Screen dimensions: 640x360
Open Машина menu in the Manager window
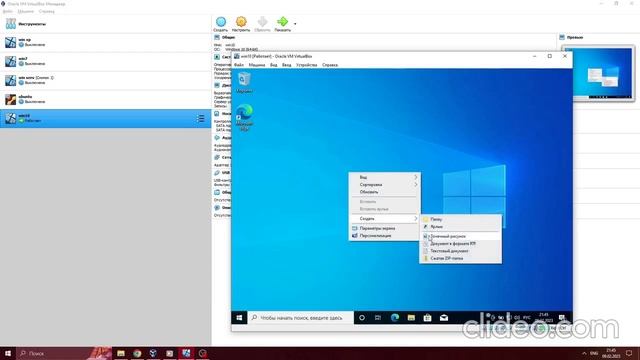26,11
